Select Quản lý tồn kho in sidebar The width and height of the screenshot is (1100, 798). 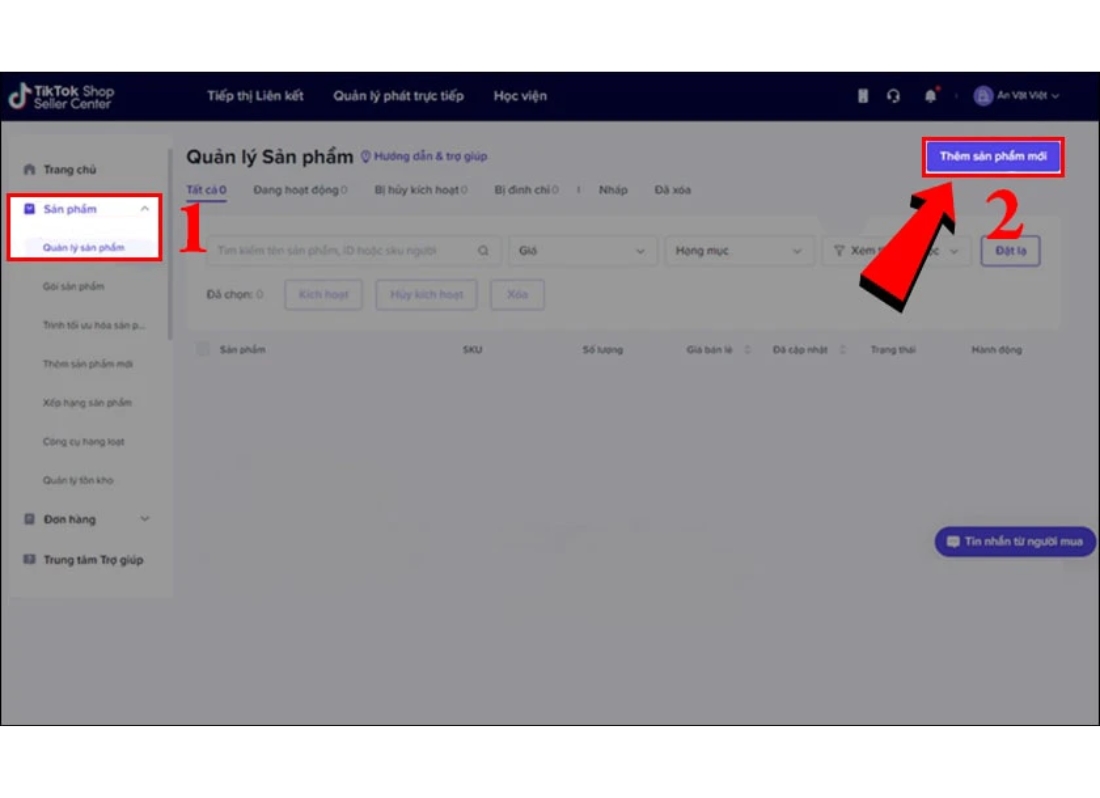78,480
